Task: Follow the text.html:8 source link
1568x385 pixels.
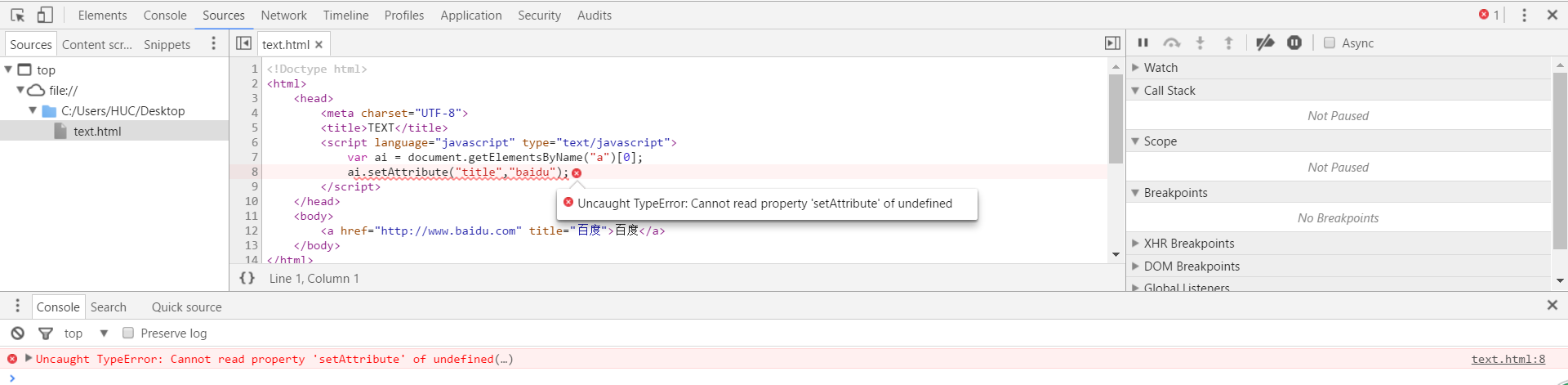Action: (1508, 359)
